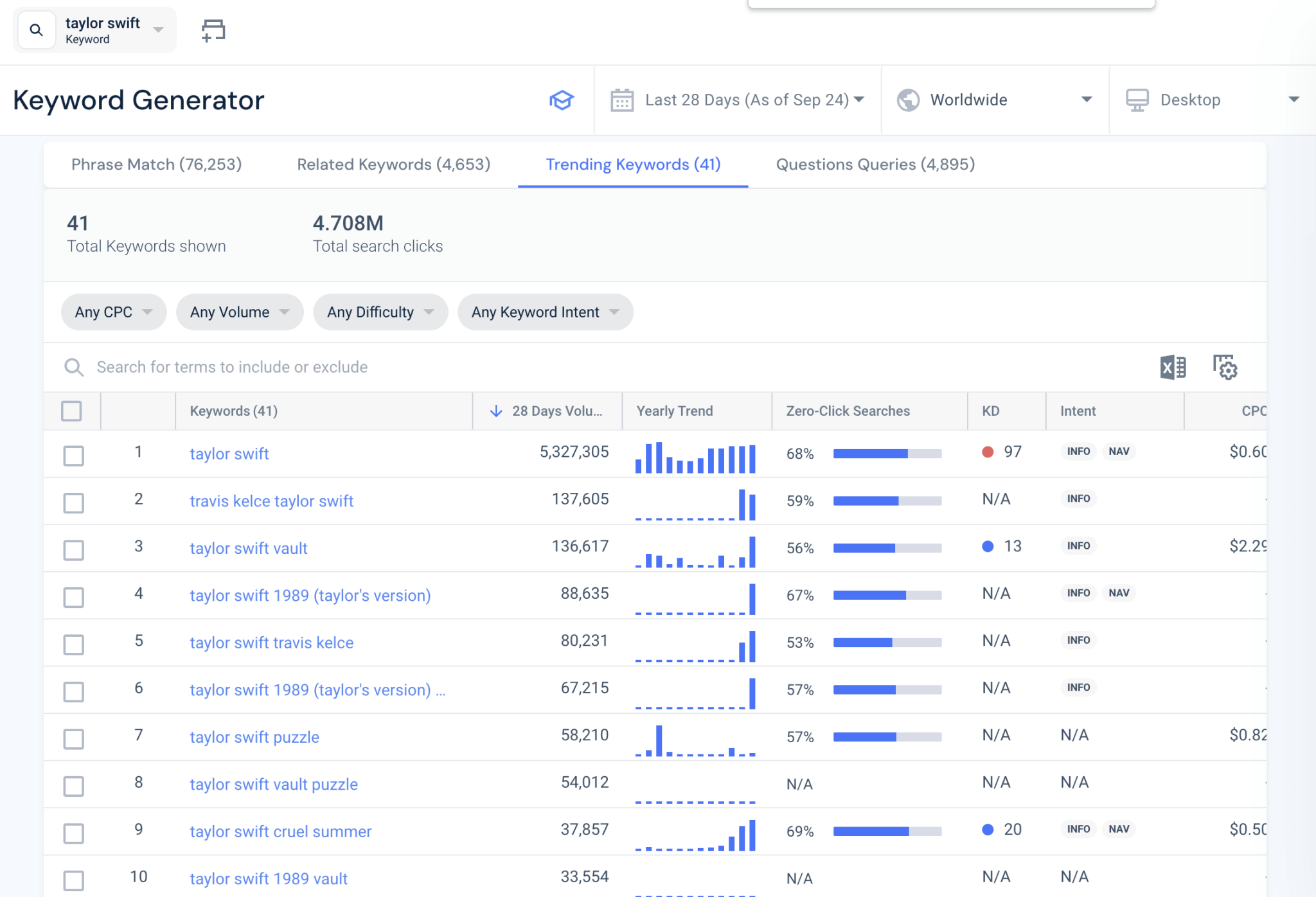Open the Any Keyword Intent dropdown
This screenshot has width=1316, height=897.
click(x=546, y=312)
